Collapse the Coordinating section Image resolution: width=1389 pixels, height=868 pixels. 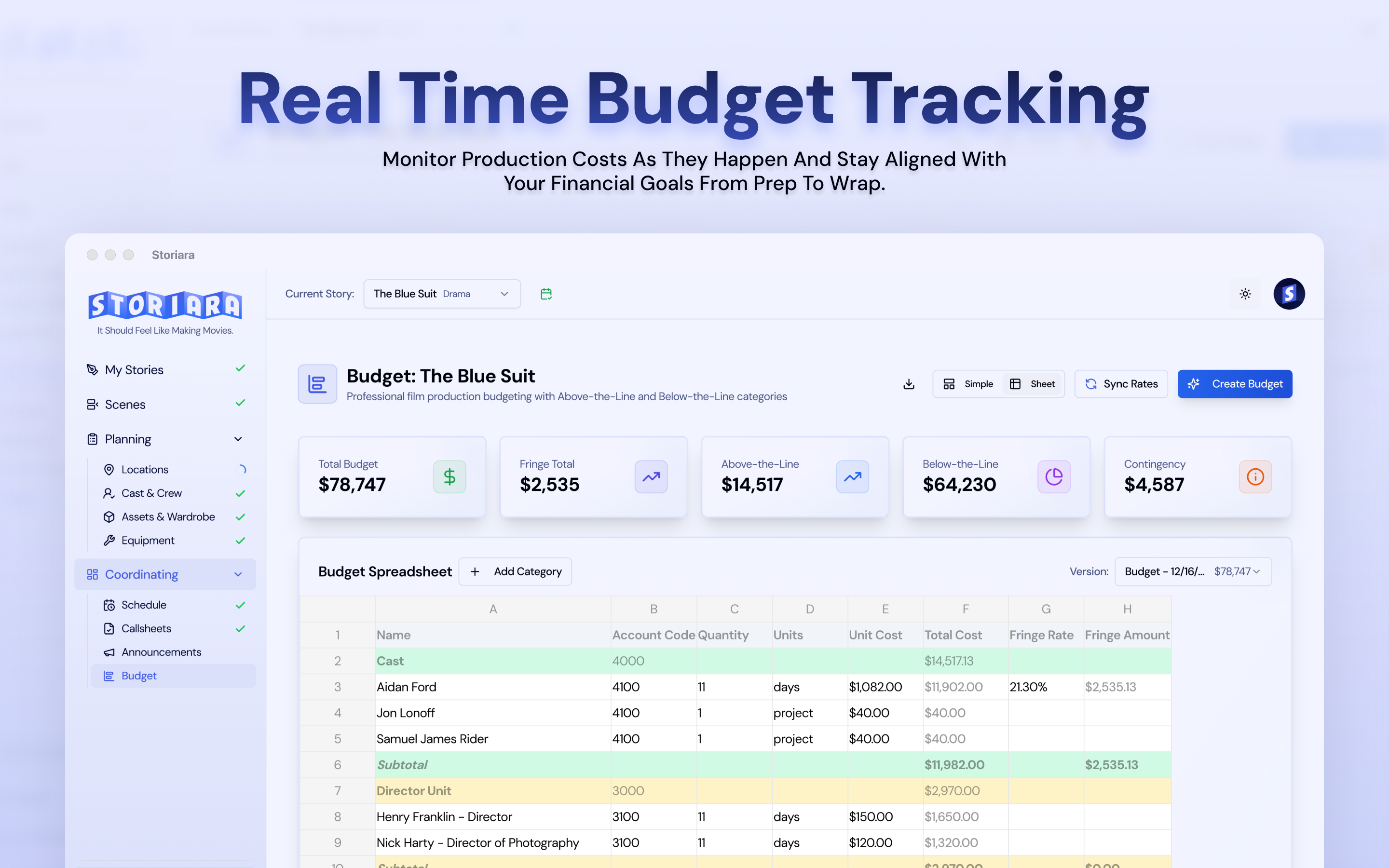pos(238,575)
